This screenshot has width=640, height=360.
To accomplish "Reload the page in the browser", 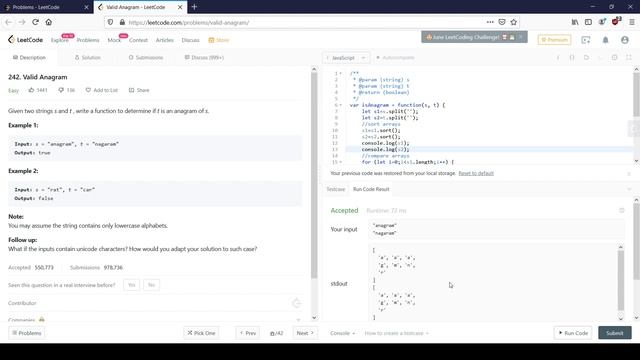I will (35, 22).
